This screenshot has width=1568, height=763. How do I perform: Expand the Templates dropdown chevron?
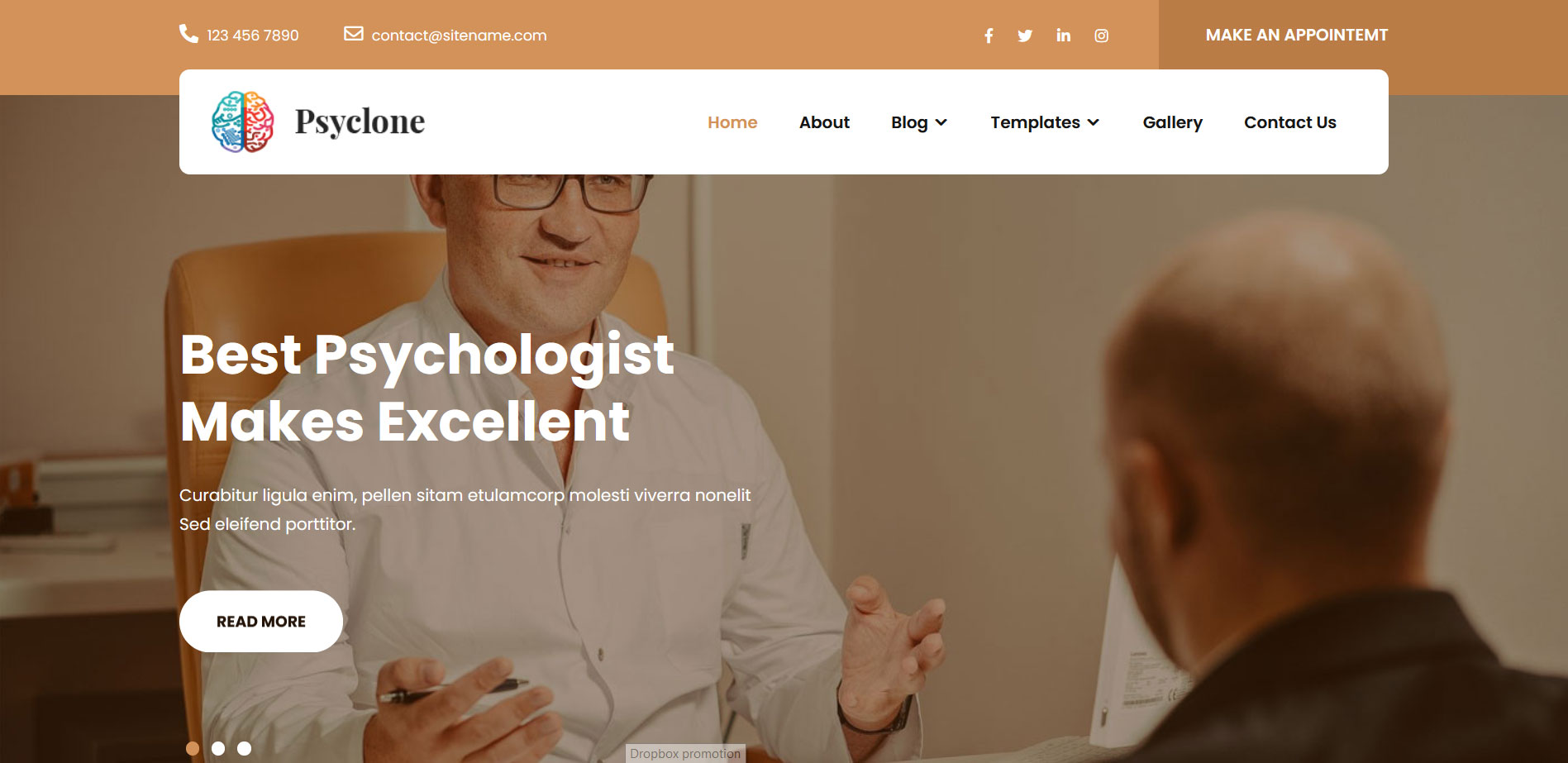(1094, 122)
